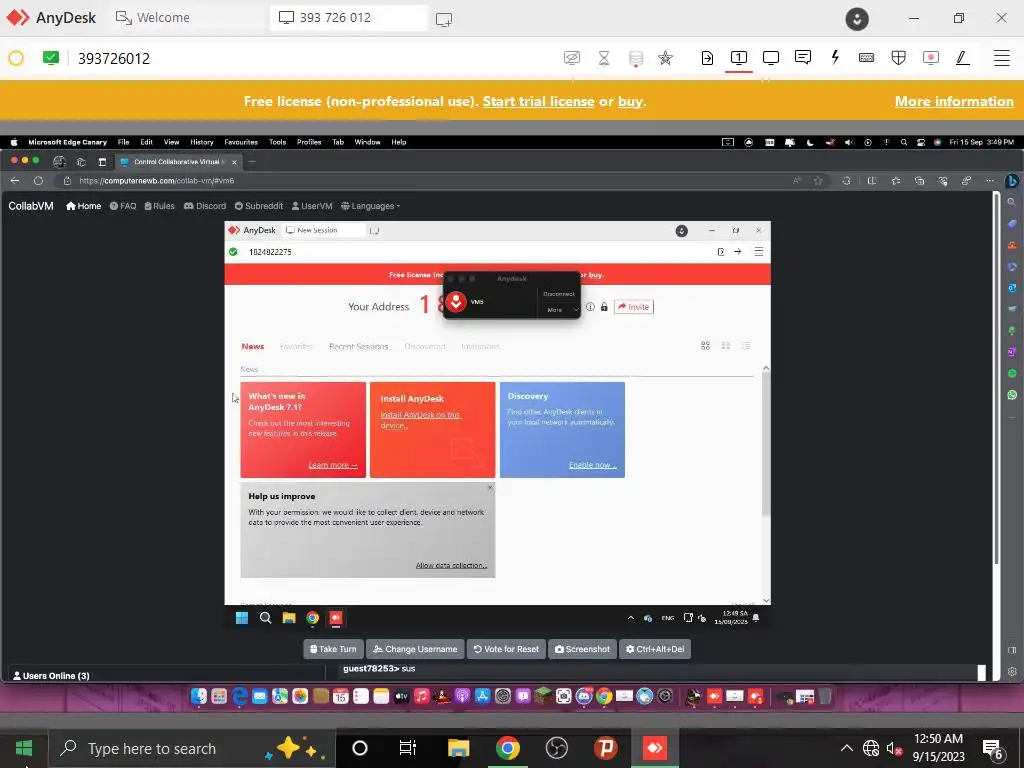Viewport: 1024px width, 768px height.
Task: Click the Edge refresh button
Action: tap(39, 181)
